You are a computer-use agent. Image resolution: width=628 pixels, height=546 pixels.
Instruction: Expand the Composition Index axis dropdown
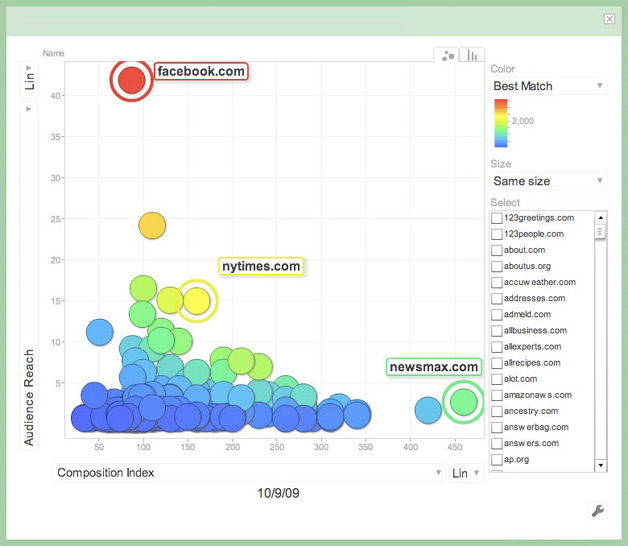point(248,473)
